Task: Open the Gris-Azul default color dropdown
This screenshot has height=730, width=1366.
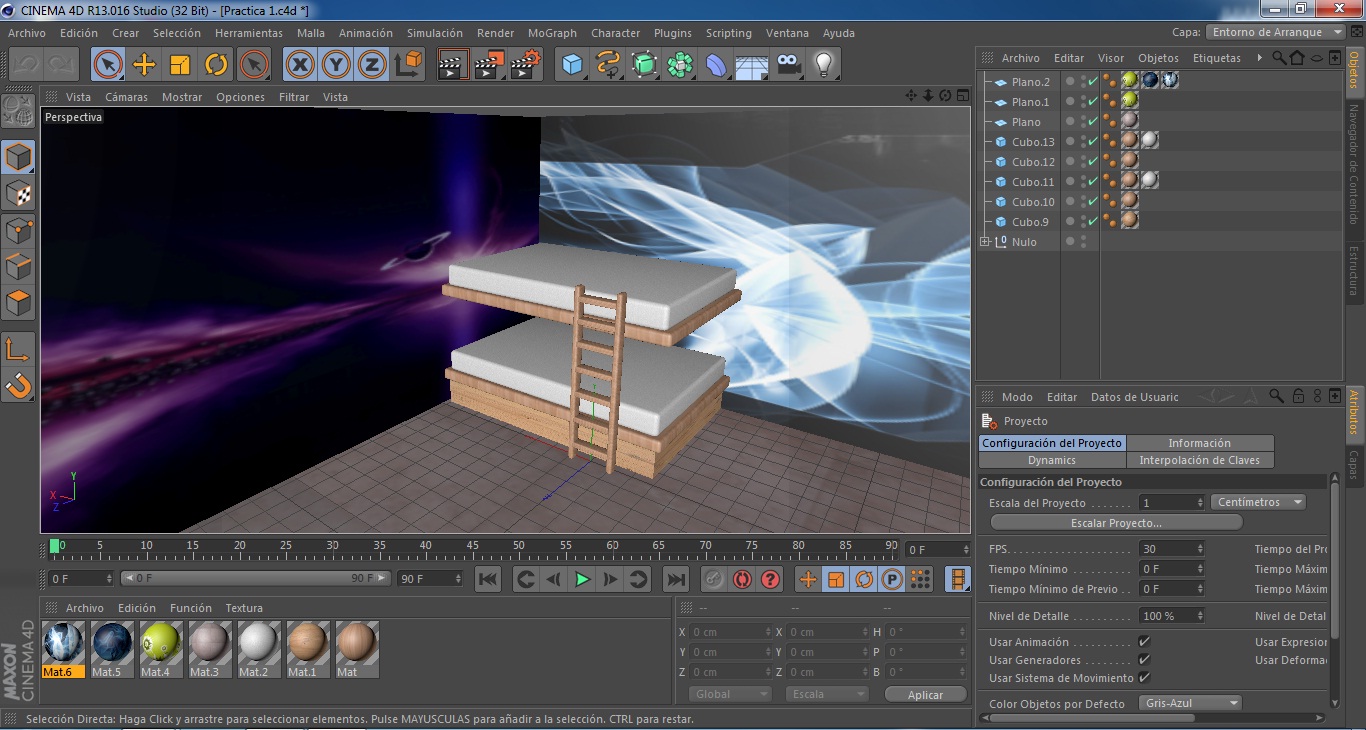Action: pyautogui.click(x=1190, y=703)
